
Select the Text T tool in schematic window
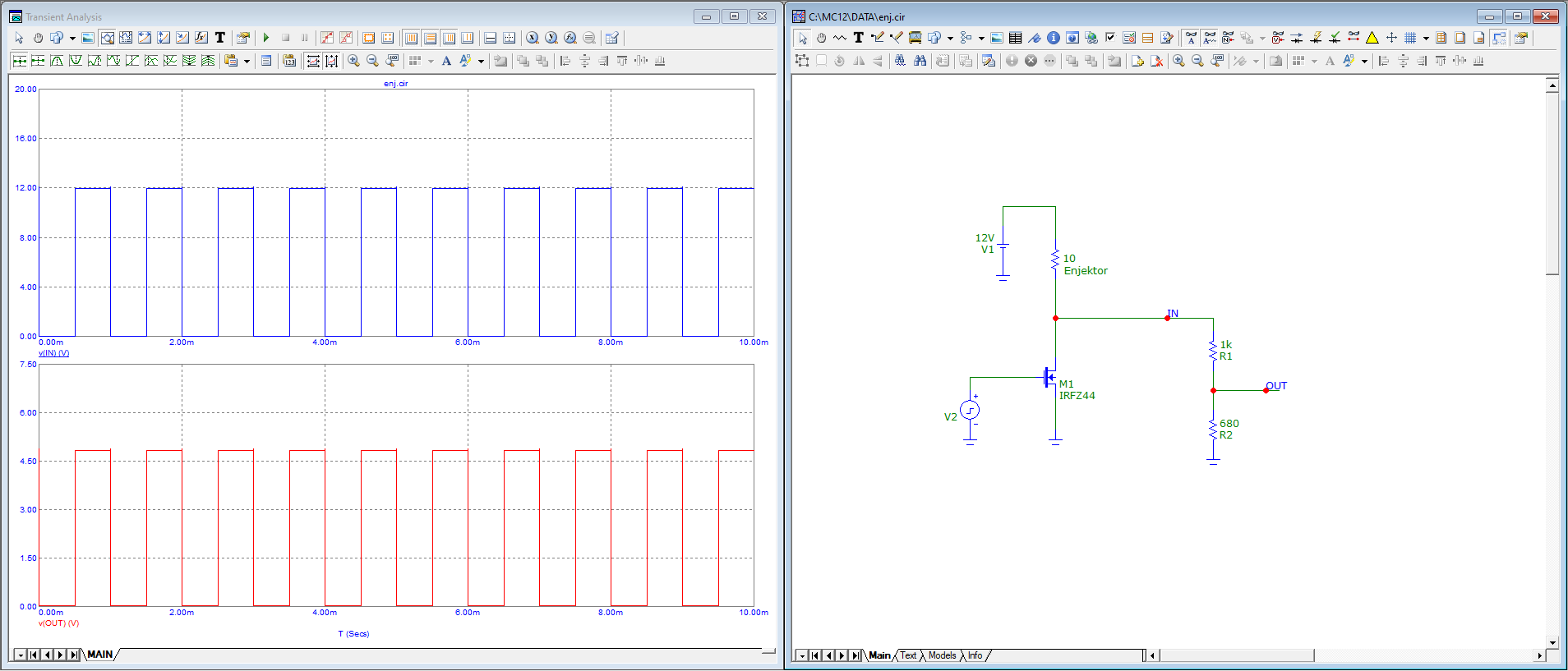point(859,38)
